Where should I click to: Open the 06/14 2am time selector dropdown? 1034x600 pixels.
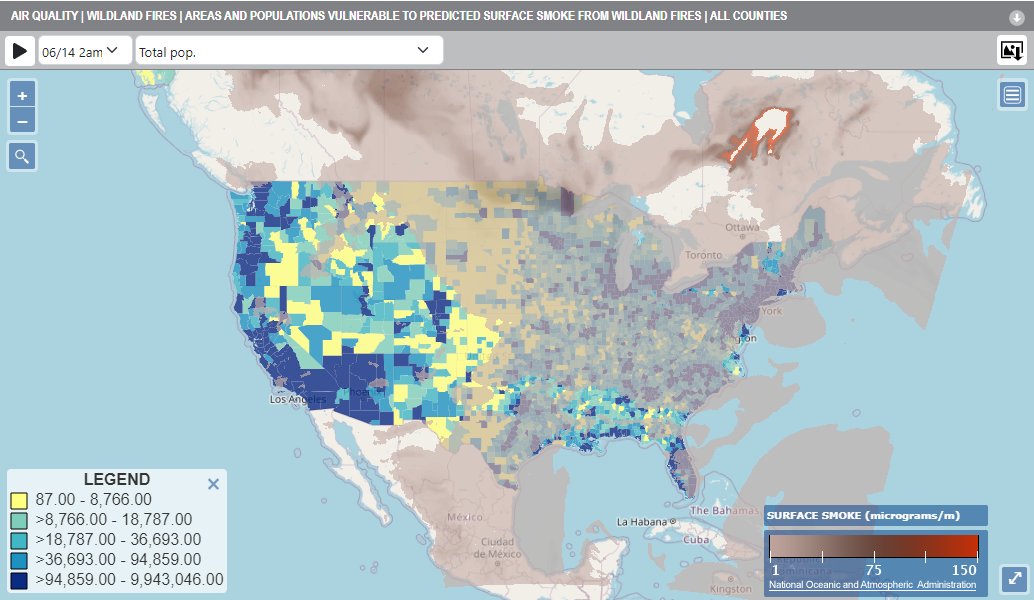point(83,49)
